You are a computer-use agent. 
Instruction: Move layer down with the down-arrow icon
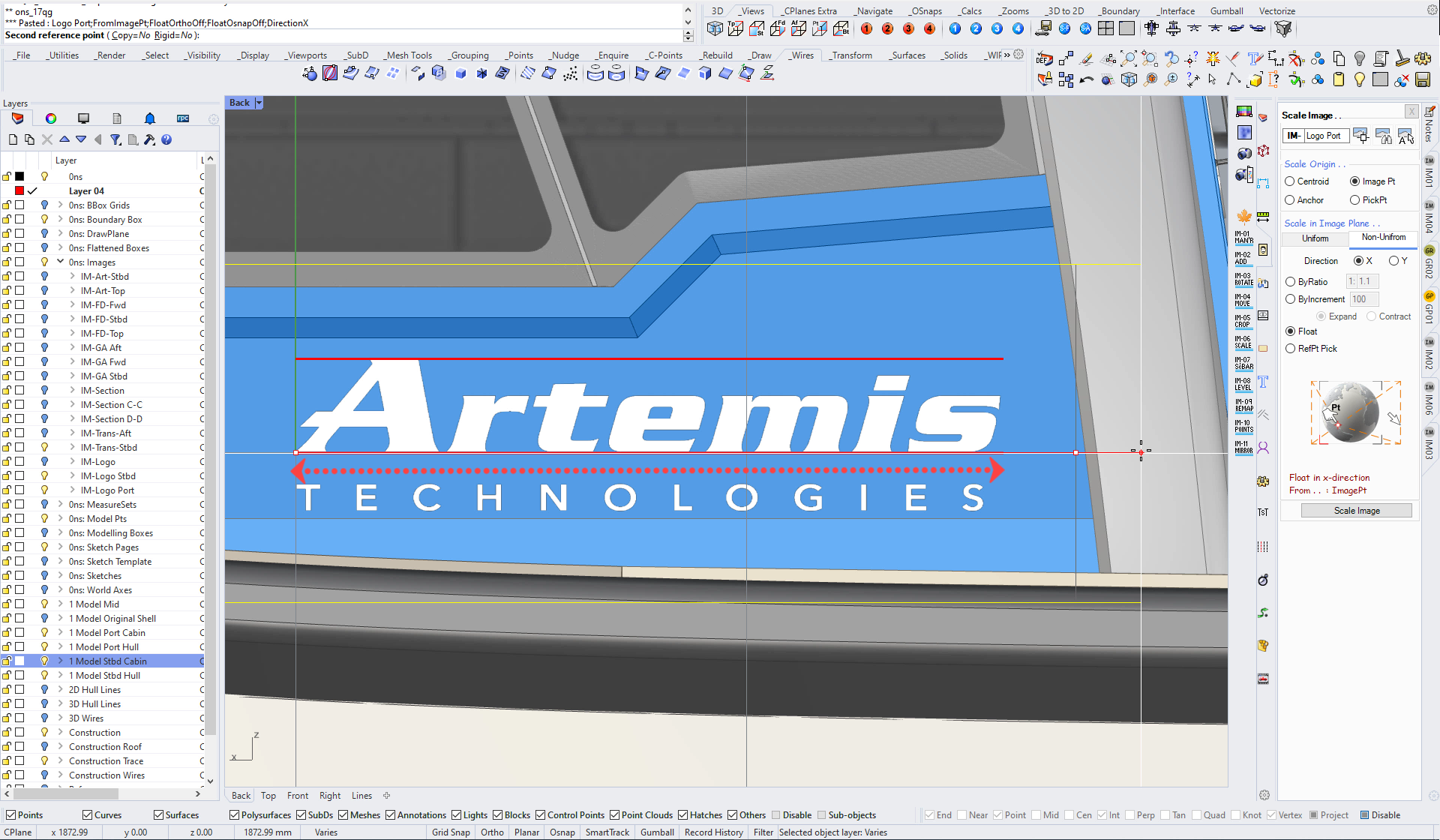81,139
